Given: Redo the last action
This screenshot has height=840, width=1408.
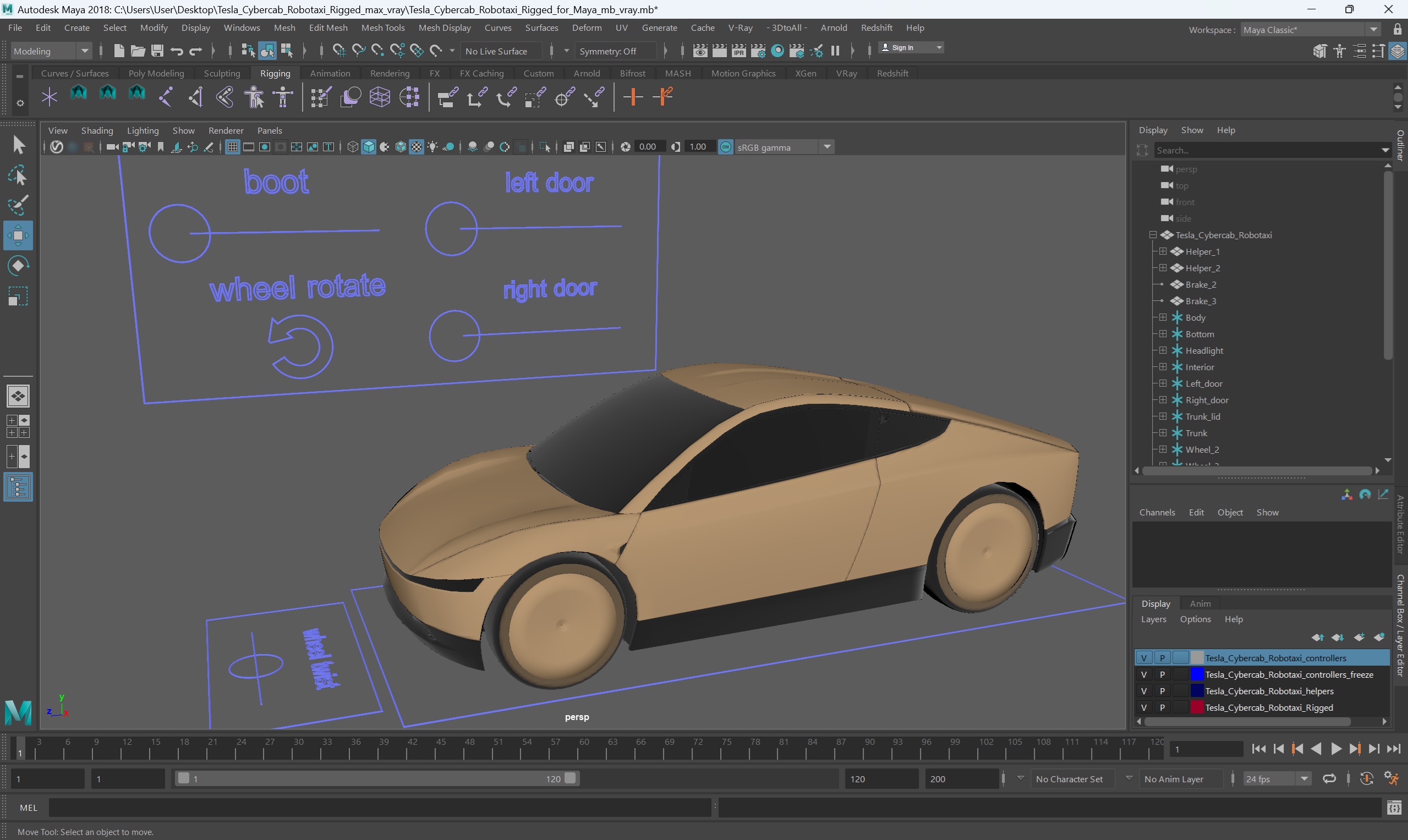Looking at the screenshot, I should (x=196, y=51).
